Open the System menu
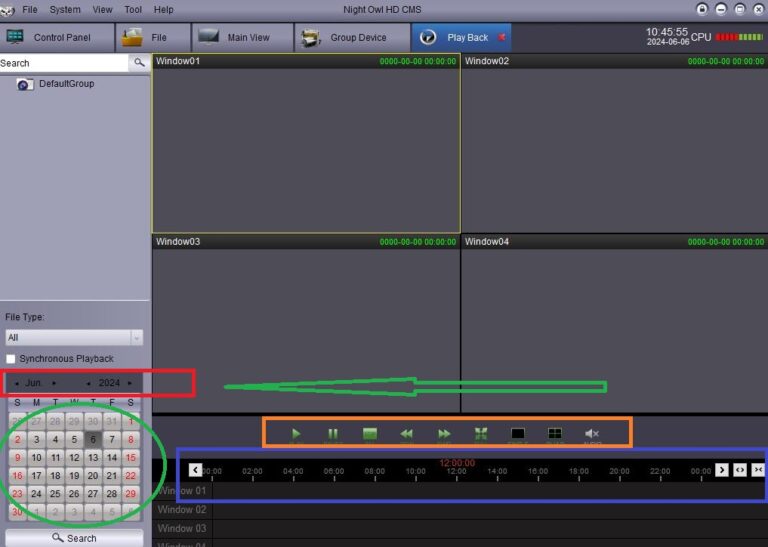The image size is (768, 547). [65, 9]
